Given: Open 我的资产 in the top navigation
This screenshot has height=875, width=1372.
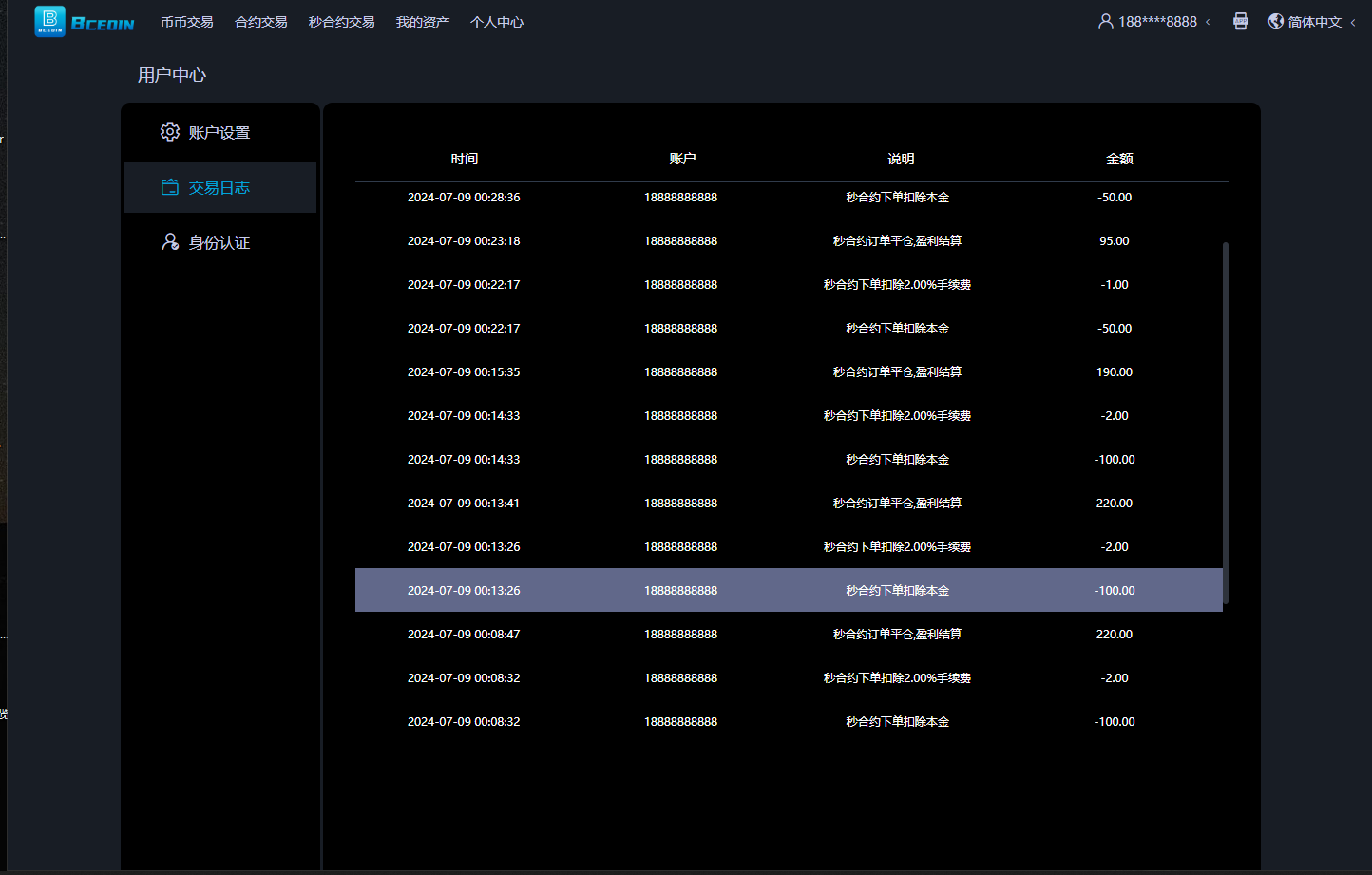Looking at the screenshot, I should click(x=422, y=22).
